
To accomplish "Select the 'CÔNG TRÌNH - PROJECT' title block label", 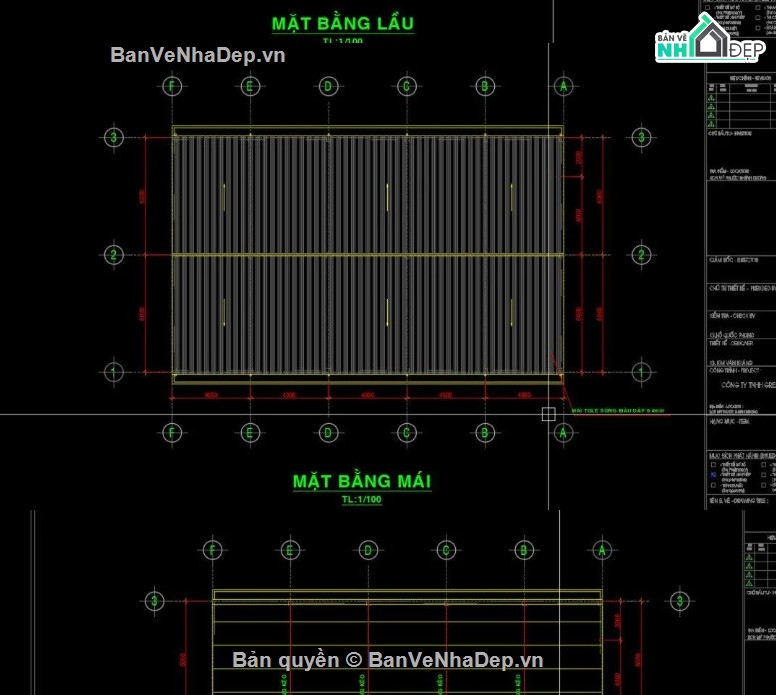I will 734,370.
